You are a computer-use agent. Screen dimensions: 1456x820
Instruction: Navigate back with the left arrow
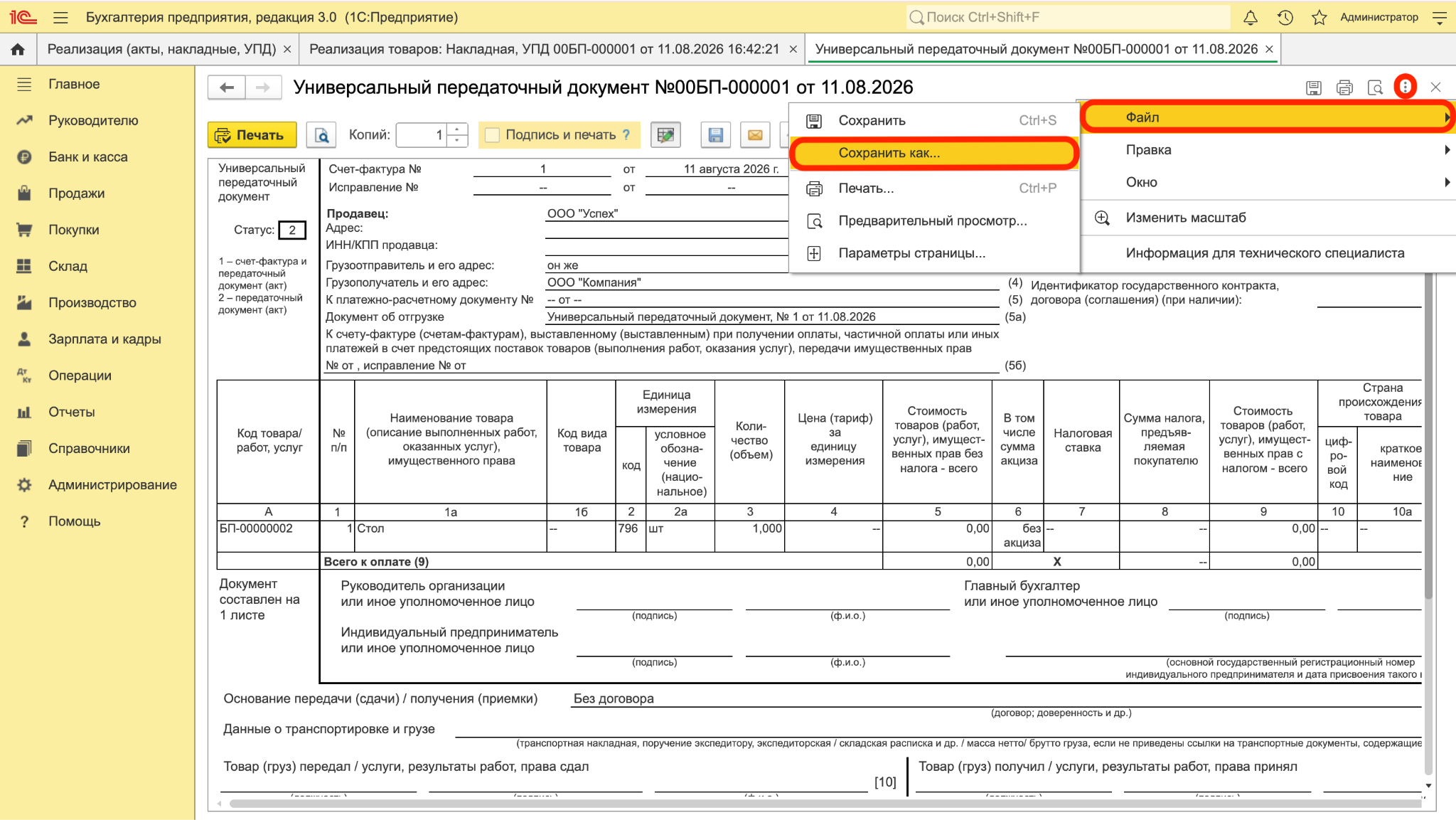point(227,87)
